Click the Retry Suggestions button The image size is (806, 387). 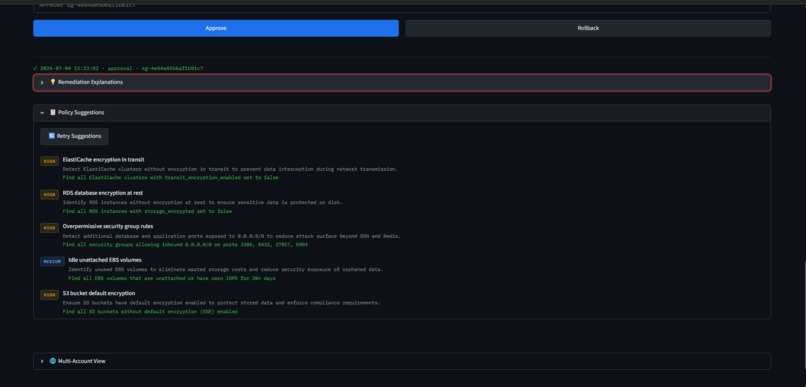tap(75, 136)
